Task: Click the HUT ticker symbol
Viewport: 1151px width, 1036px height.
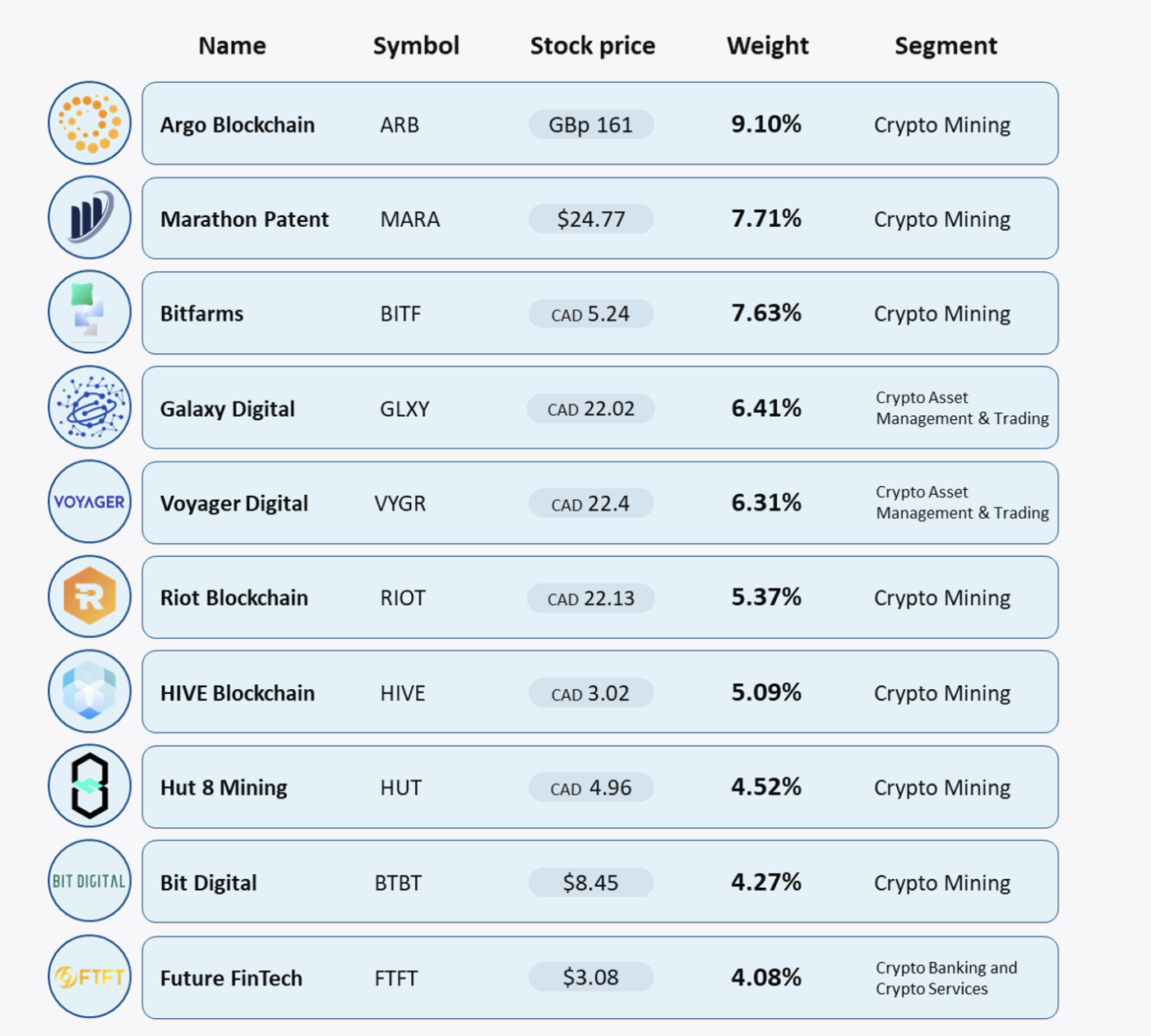Action: [x=401, y=788]
